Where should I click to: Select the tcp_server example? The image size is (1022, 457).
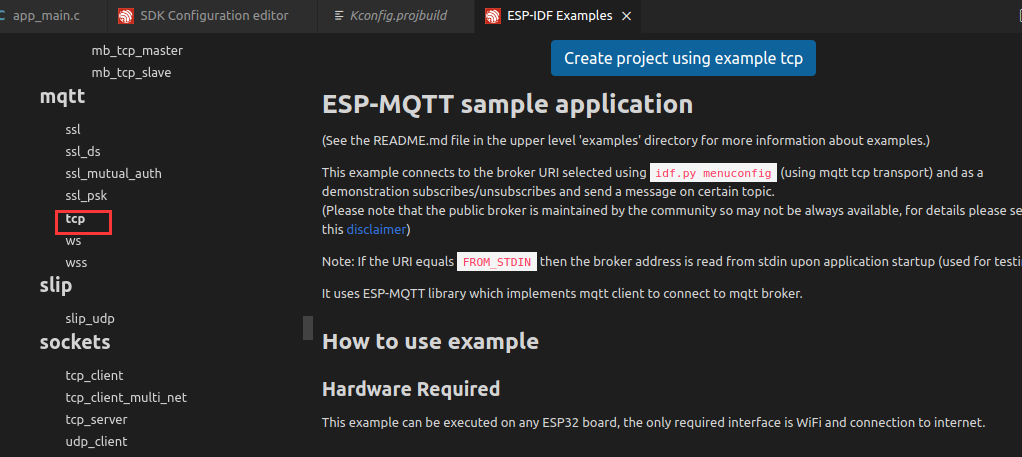[96, 419]
